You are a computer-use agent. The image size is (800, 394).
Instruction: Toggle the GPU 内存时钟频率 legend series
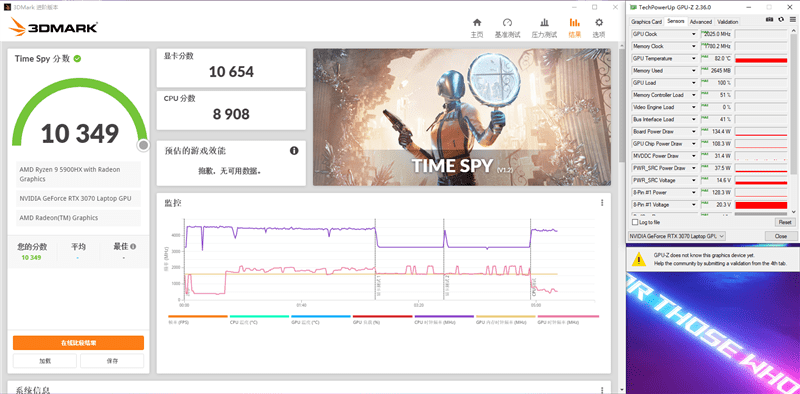coord(506,319)
